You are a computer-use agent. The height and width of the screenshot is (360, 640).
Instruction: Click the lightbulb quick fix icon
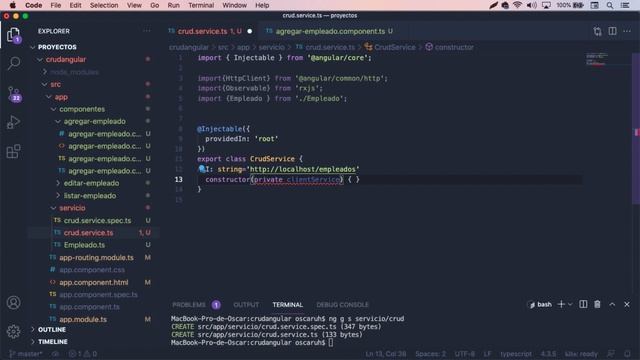point(202,169)
